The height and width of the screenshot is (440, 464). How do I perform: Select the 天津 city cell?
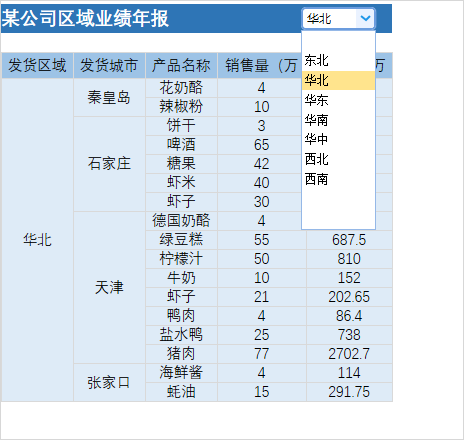(x=109, y=287)
